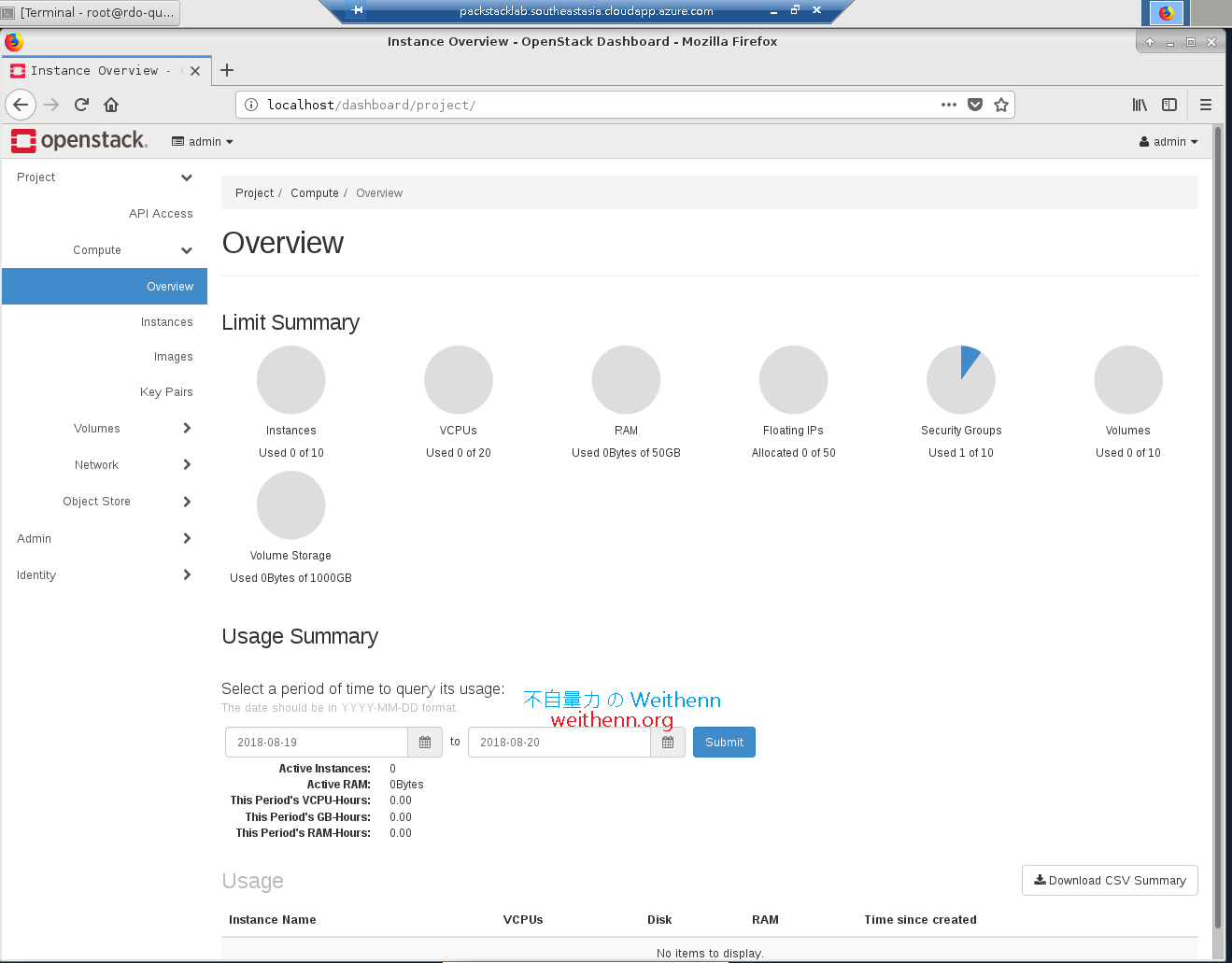Click the Compute breadcrumb link
This screenshot has height=963, width=1232.
point(315,192)
